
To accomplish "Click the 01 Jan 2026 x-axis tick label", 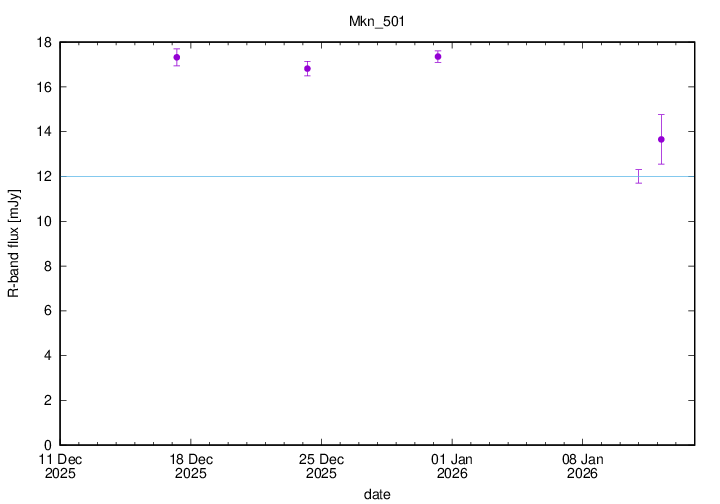I will [452, 466].
